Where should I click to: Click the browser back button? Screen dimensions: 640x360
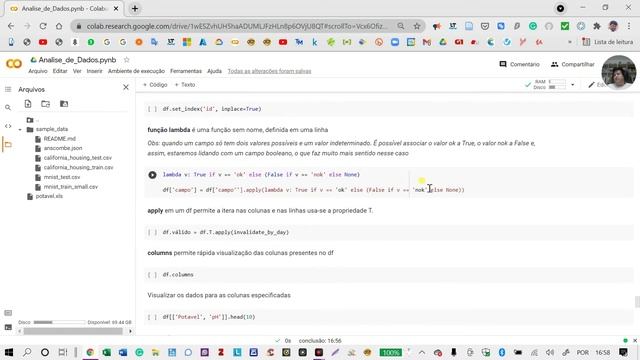pos(11,26)
